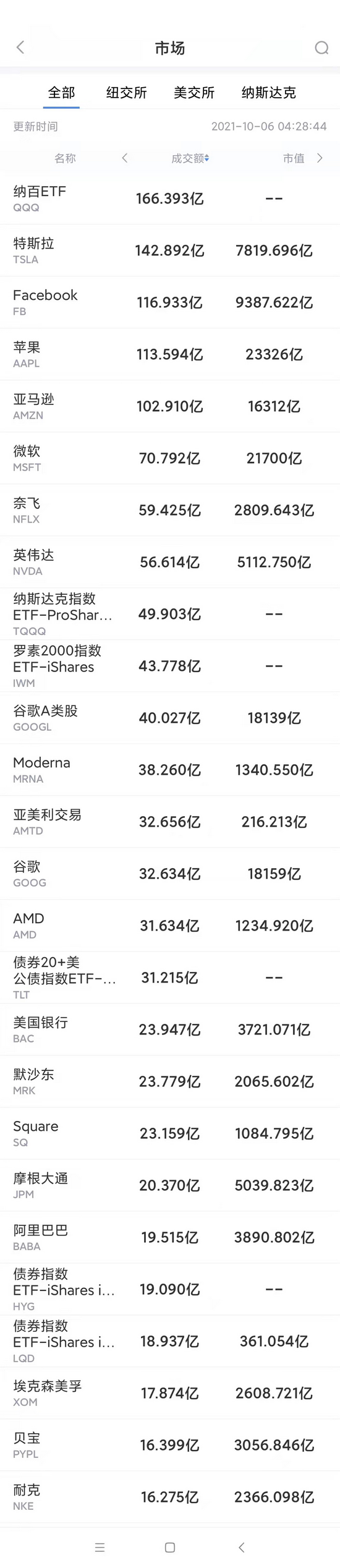
Task: Open the 阿里巴巴 BABA stock row
Action: (x=170, y=1237)
